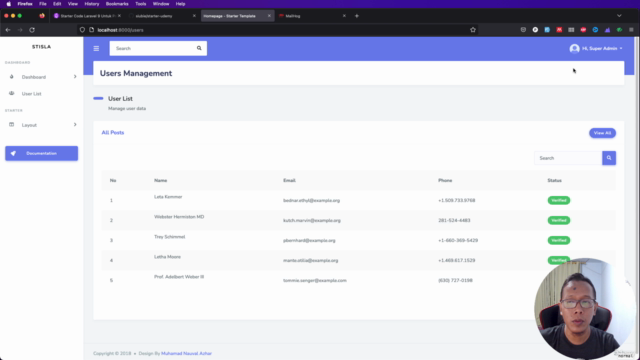Expand the Dashboard chevron in sidebar
The width and height of the screenshot is (640, 360).
click(75, 77)
